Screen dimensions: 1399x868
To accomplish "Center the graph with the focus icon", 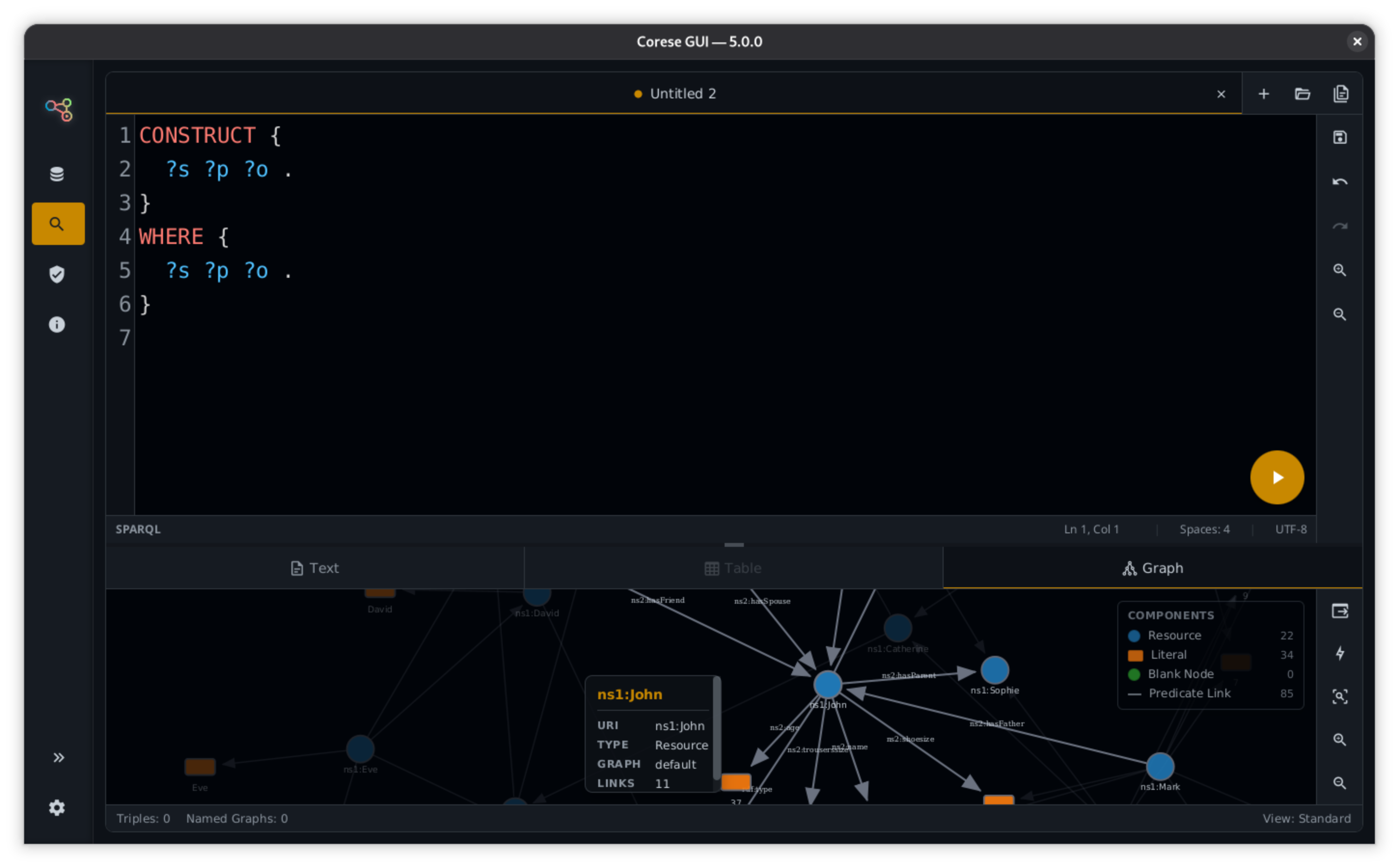I will [1341, 696].
